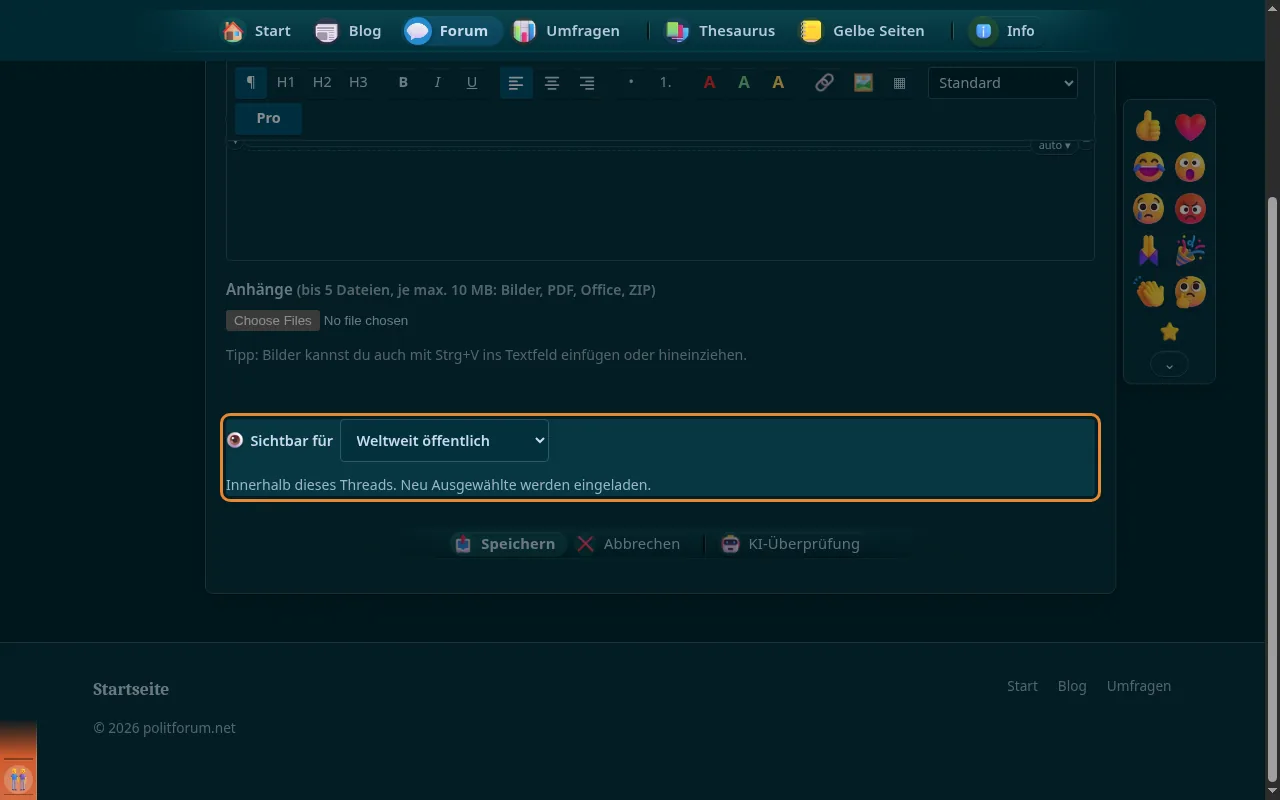Toggle underline formatting
Viewport: 1280px width, 800px height.
click(472, 82)
